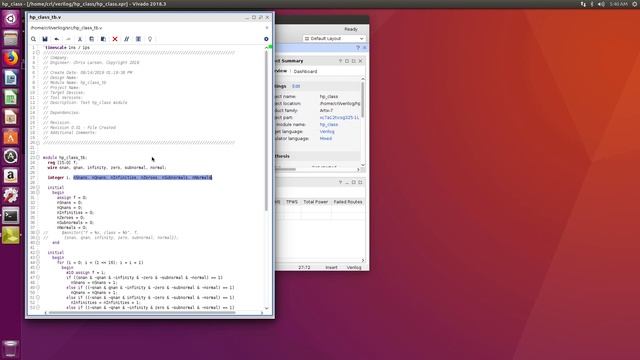Toggle line comments with the // icon
The width and height of the screenshot is (640, 360).
point(127,39)
